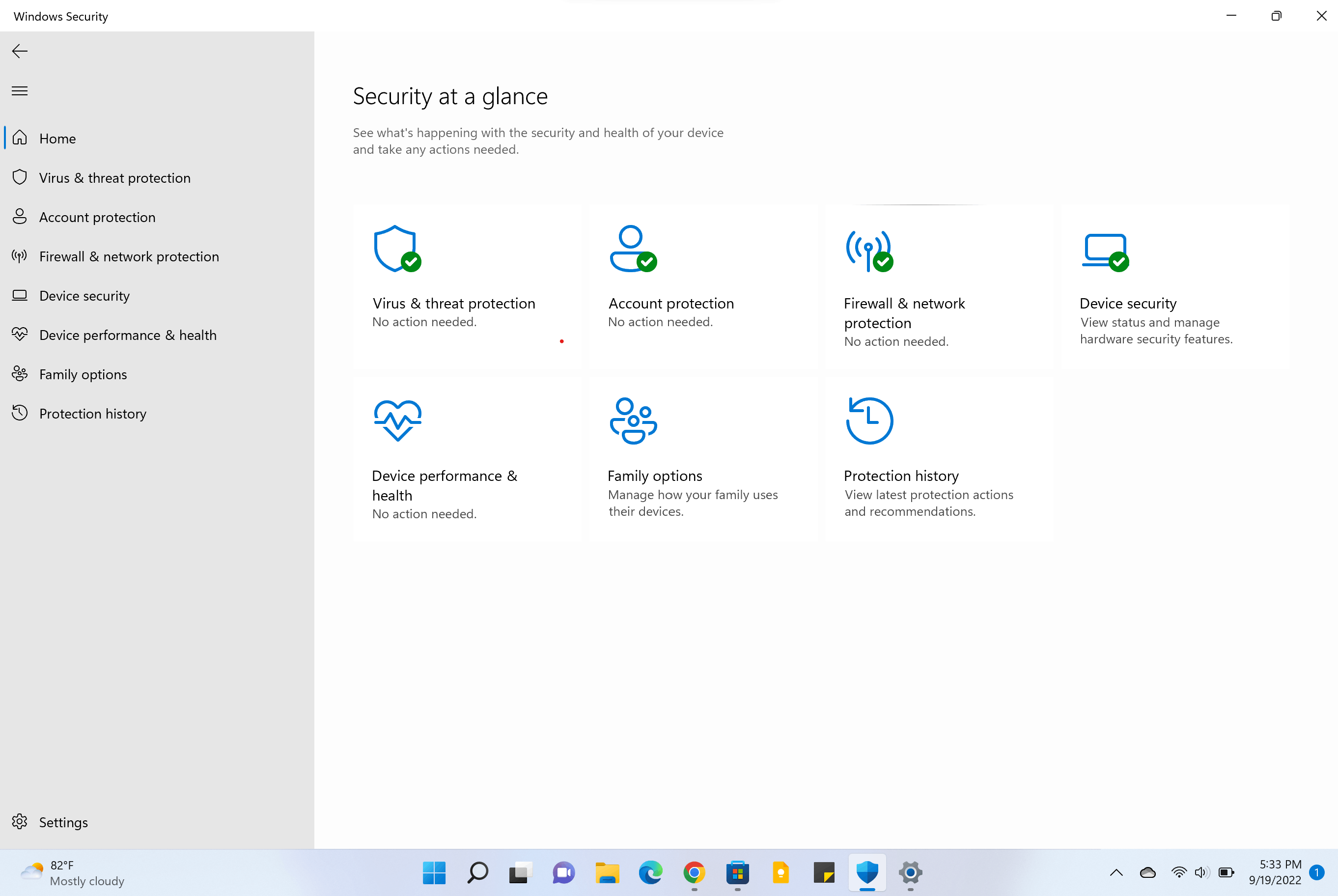Select Virus & threat protection in sidebar
The width and height of the screenshot is (1338, 896).
coord(157,178)
